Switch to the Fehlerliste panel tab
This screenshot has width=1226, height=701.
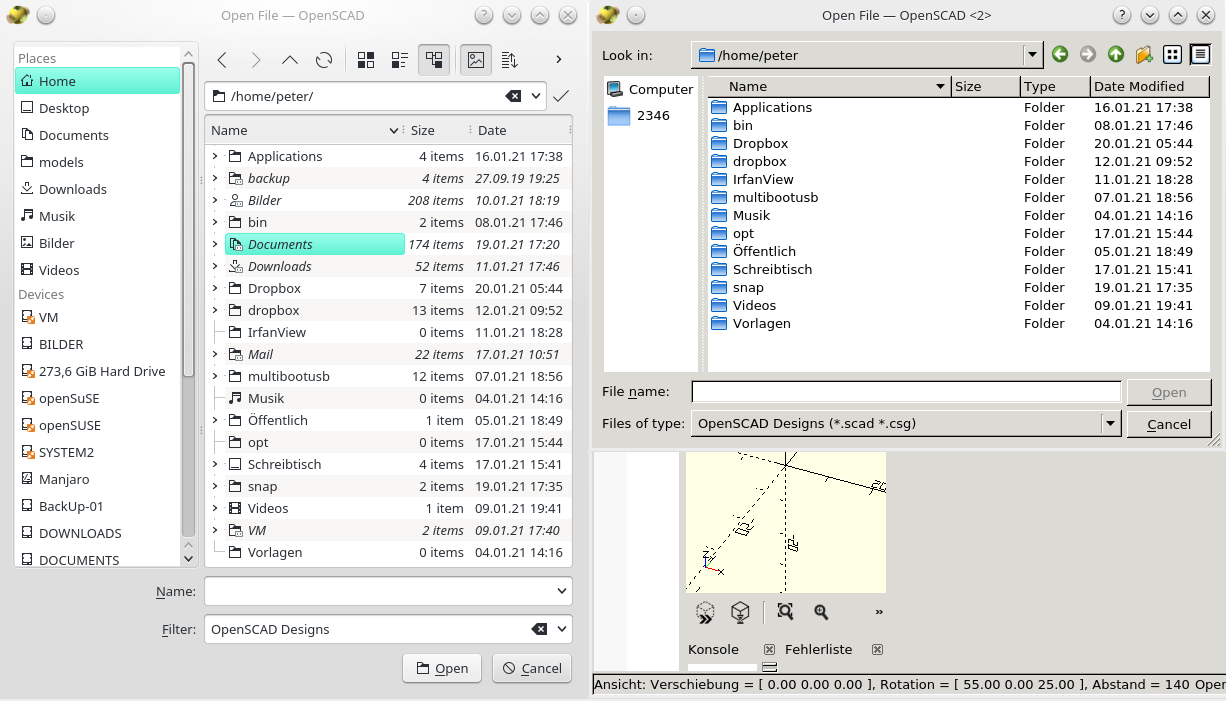[x=818, y=649]
